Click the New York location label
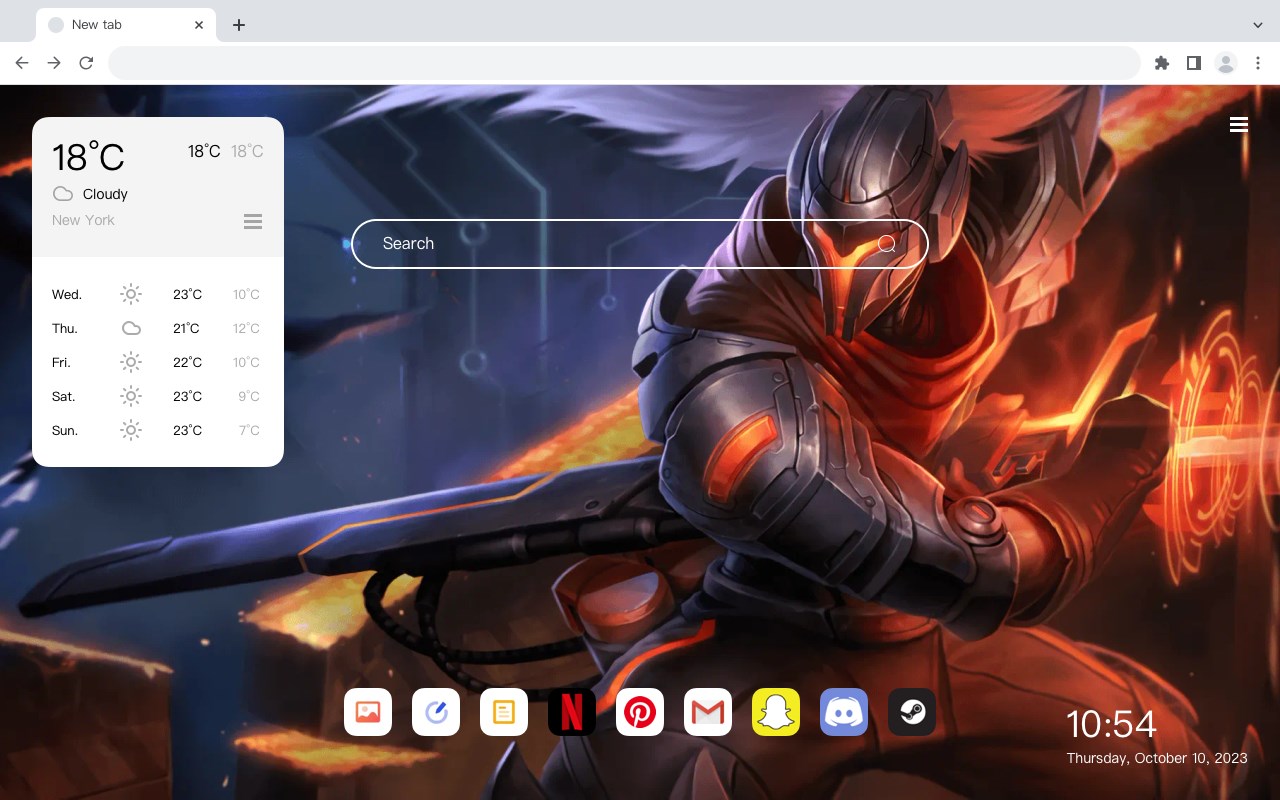 [83, 220]
